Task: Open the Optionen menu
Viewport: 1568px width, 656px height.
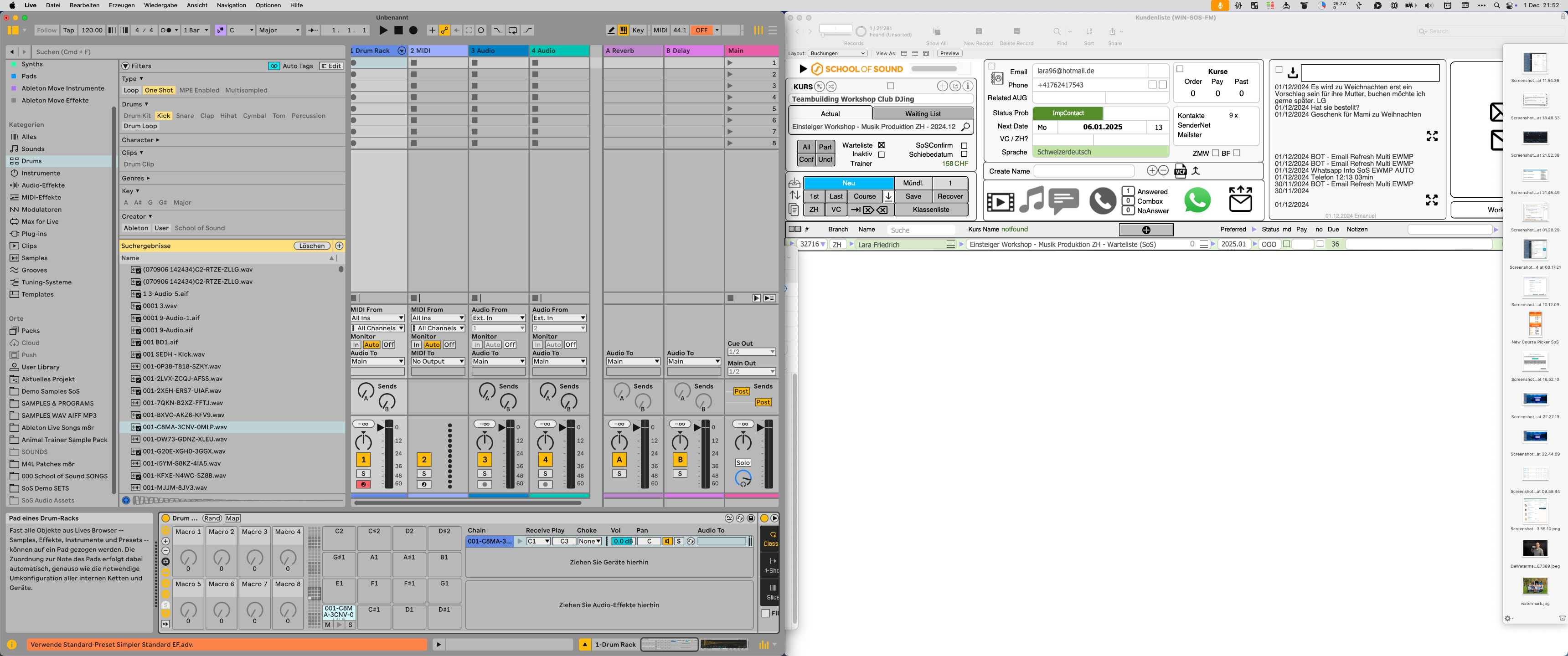Action: point(268,5)
